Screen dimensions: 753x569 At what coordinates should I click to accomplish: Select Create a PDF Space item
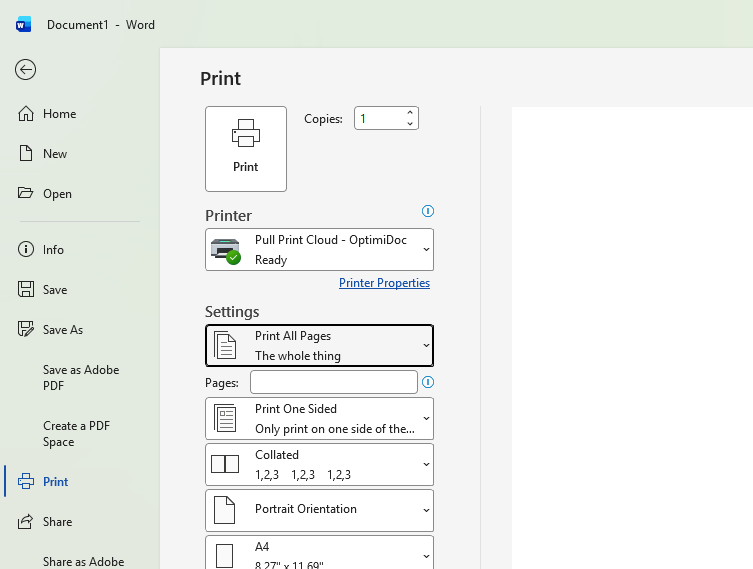[x=77, y=433]
